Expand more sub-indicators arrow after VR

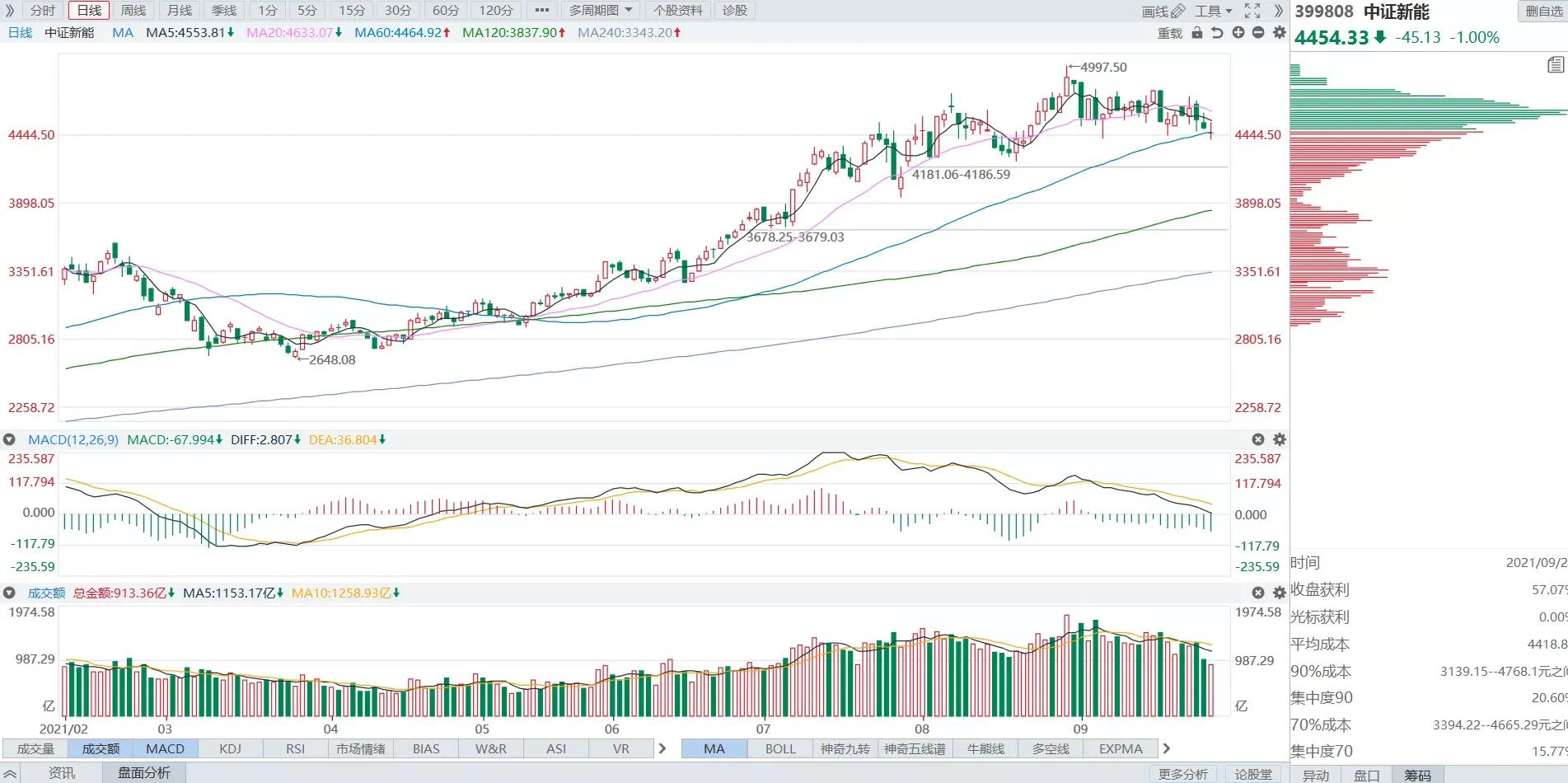click(662, 748)
